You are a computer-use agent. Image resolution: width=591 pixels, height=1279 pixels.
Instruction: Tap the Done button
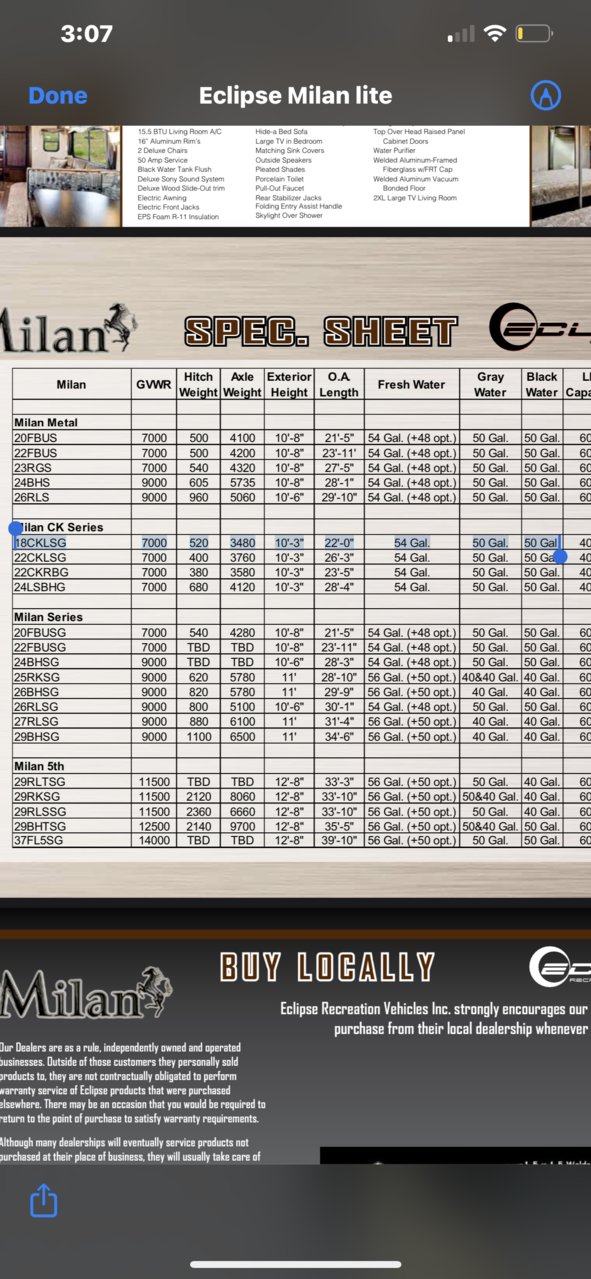pyautogui.click(x=58, y=96)
